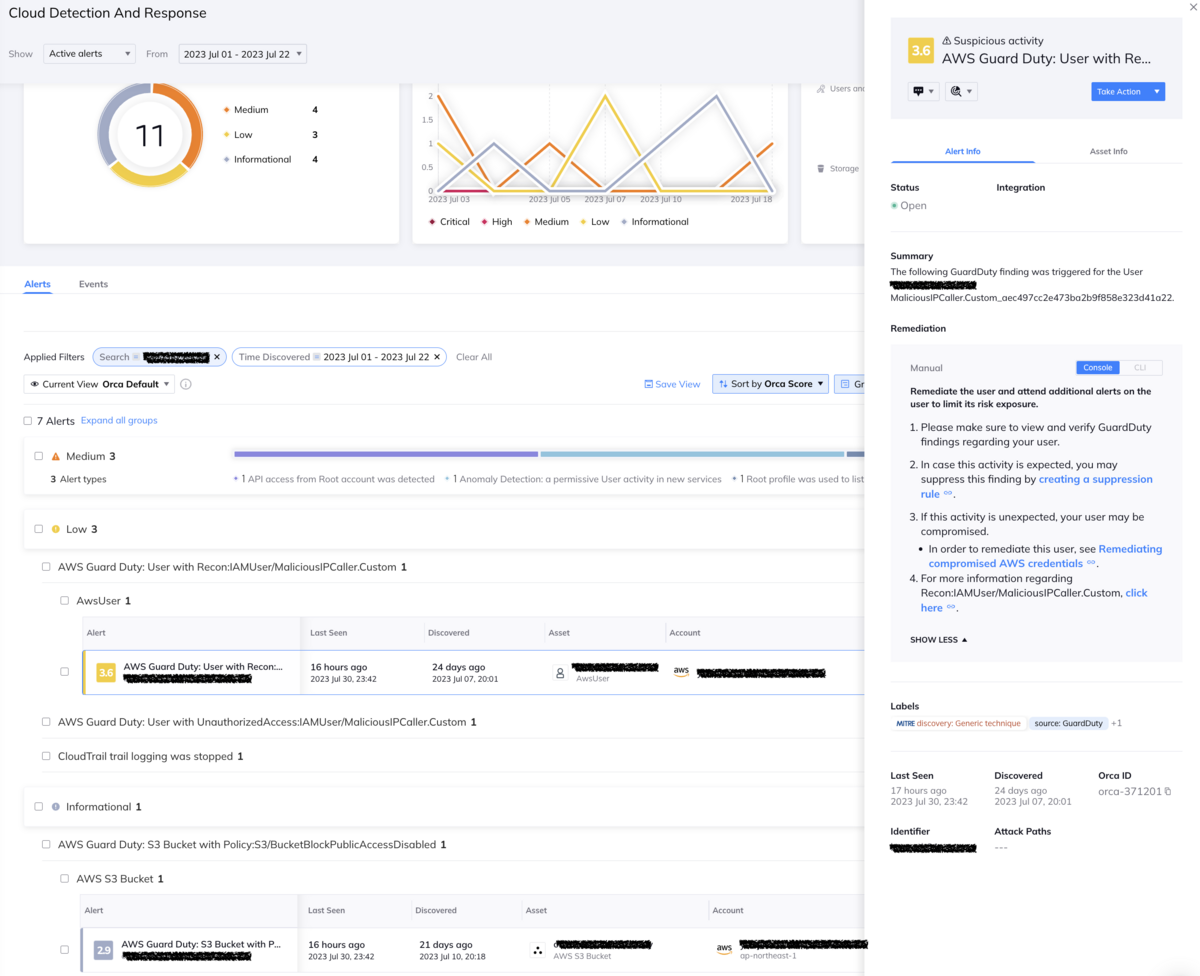
Task: Expand the +1 additional labels
Action: [1117, 723]
